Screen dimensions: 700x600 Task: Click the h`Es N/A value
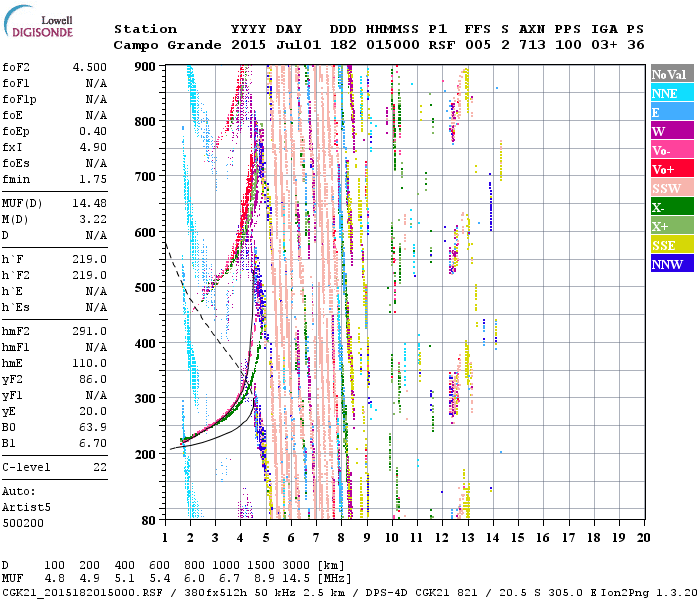click(x=96, y=307)
